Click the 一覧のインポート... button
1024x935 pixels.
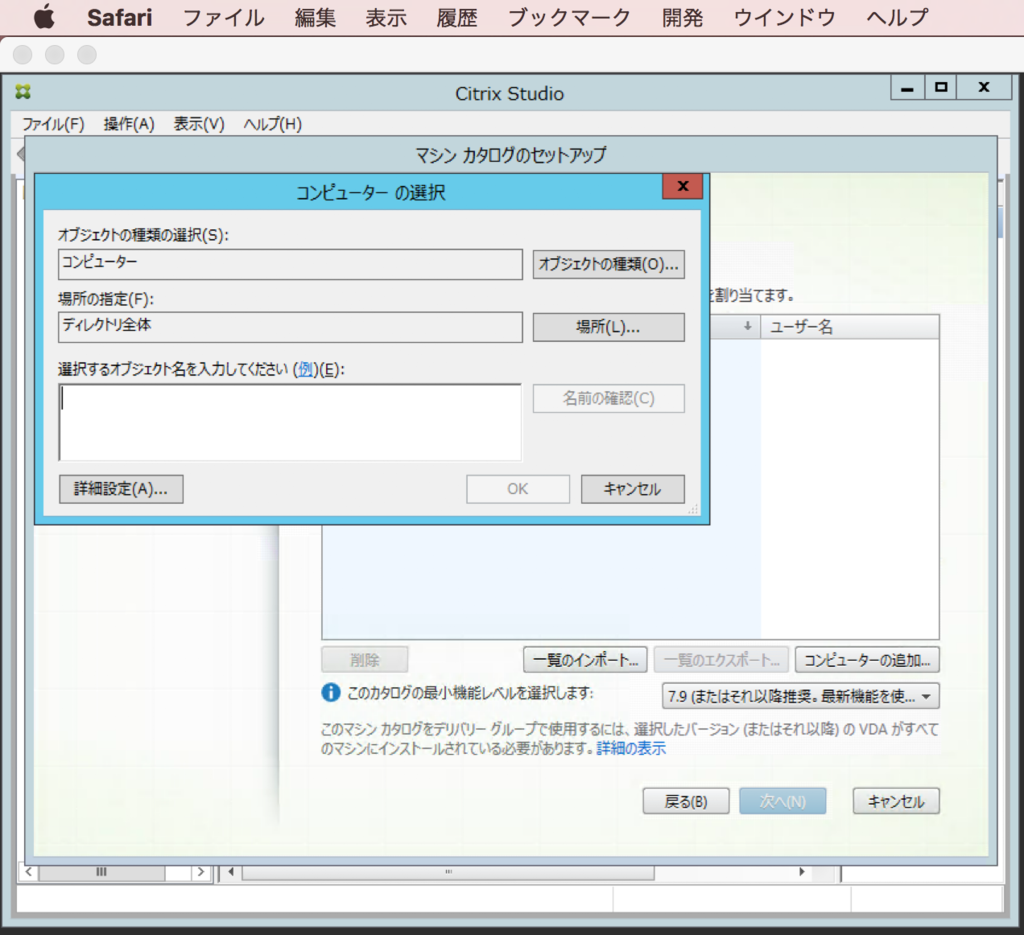pos(585,659)
